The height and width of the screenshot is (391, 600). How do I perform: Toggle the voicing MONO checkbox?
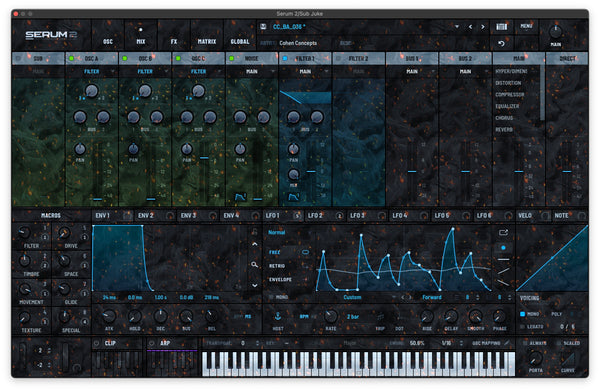pyautogui.click(x=522, y=314)
